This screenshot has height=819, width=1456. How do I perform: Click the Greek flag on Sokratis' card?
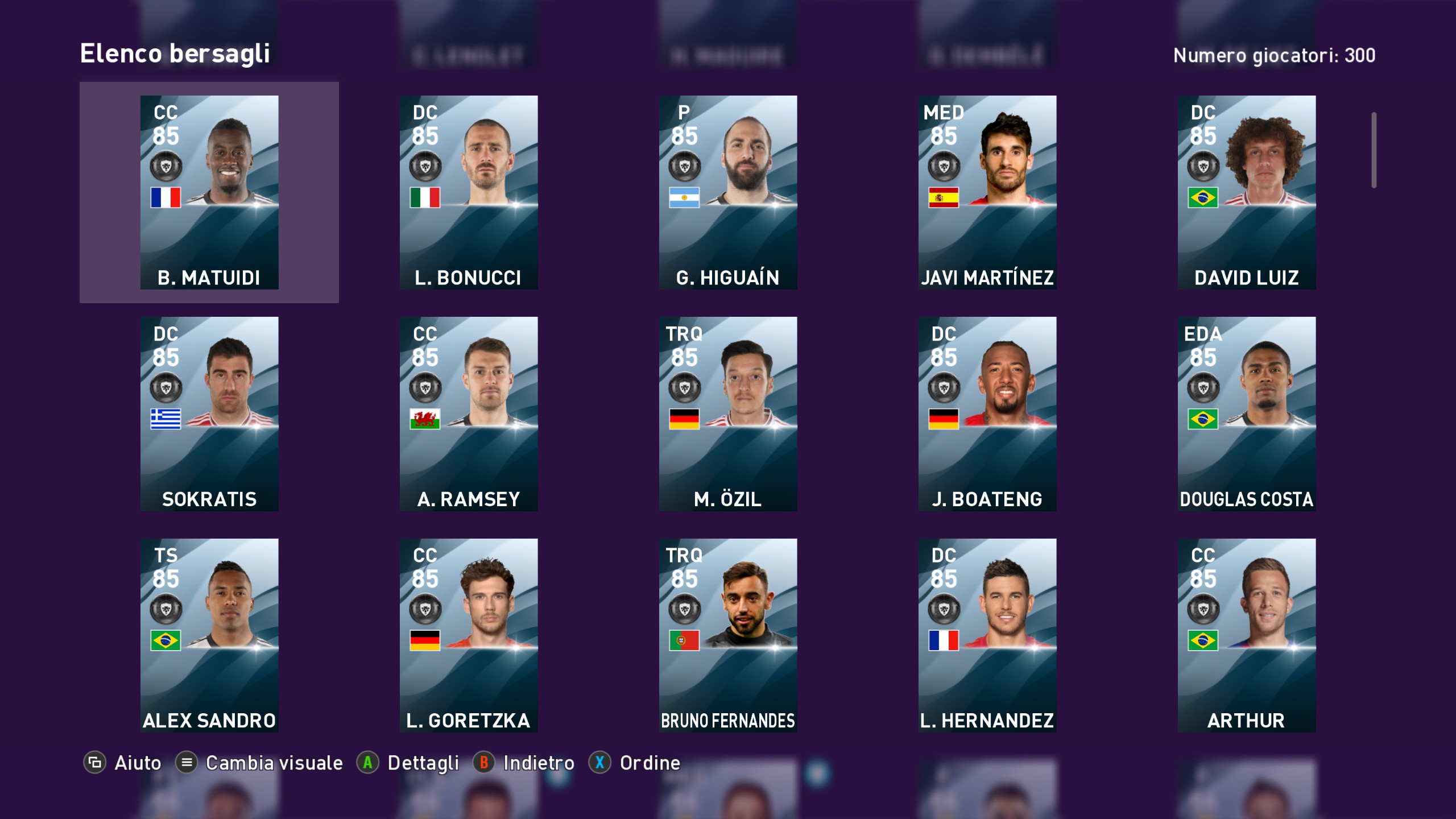click(166, 419)
